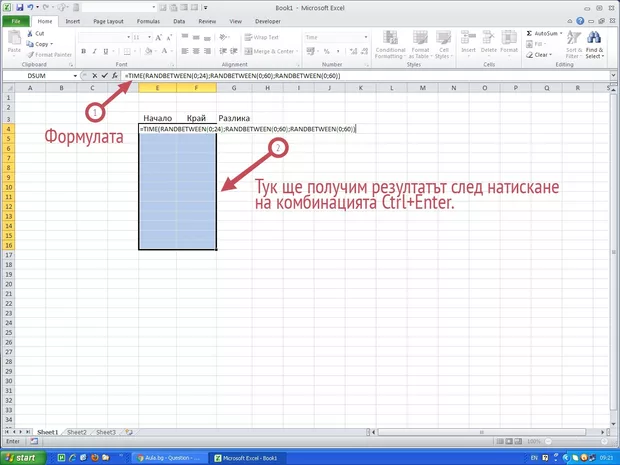Screen dimensions: 620x465
Task: Click the Select All corner button
Action: tap(8, 88)
